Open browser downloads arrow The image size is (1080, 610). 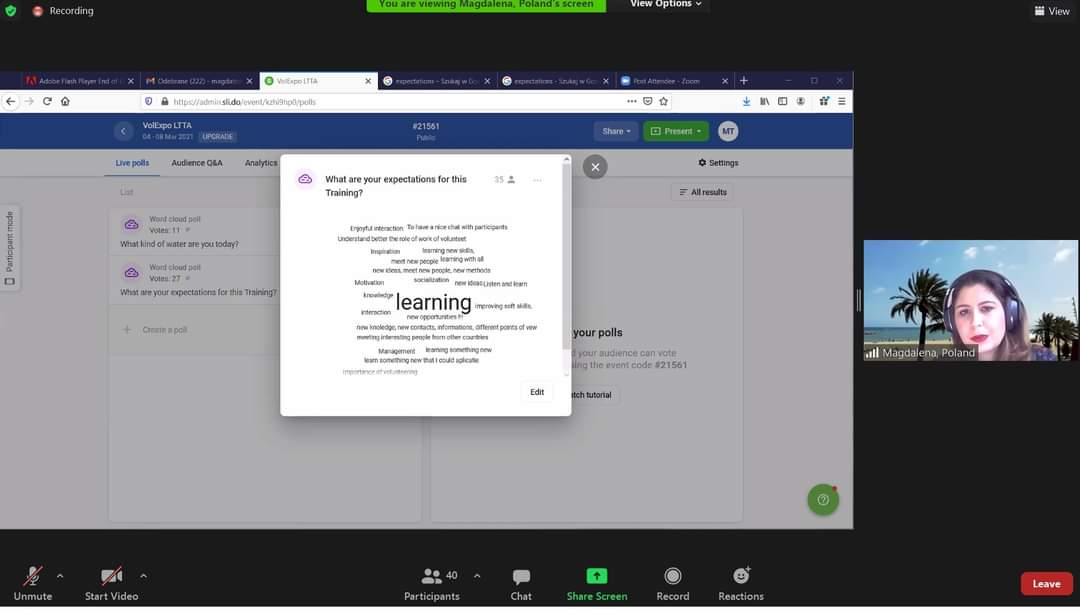746,101
